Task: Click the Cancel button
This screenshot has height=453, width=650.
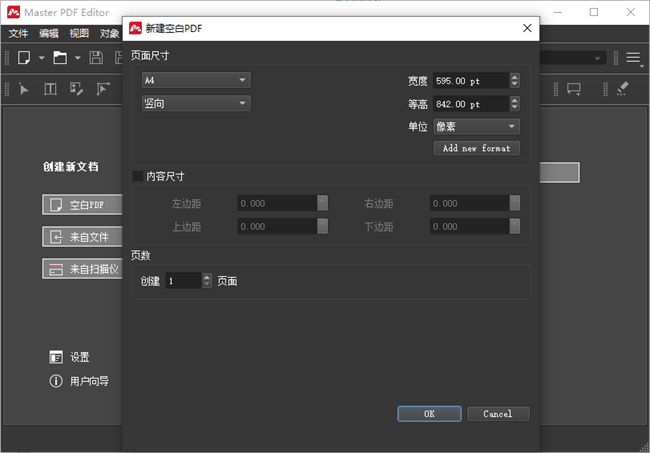Action: (498, 414)
